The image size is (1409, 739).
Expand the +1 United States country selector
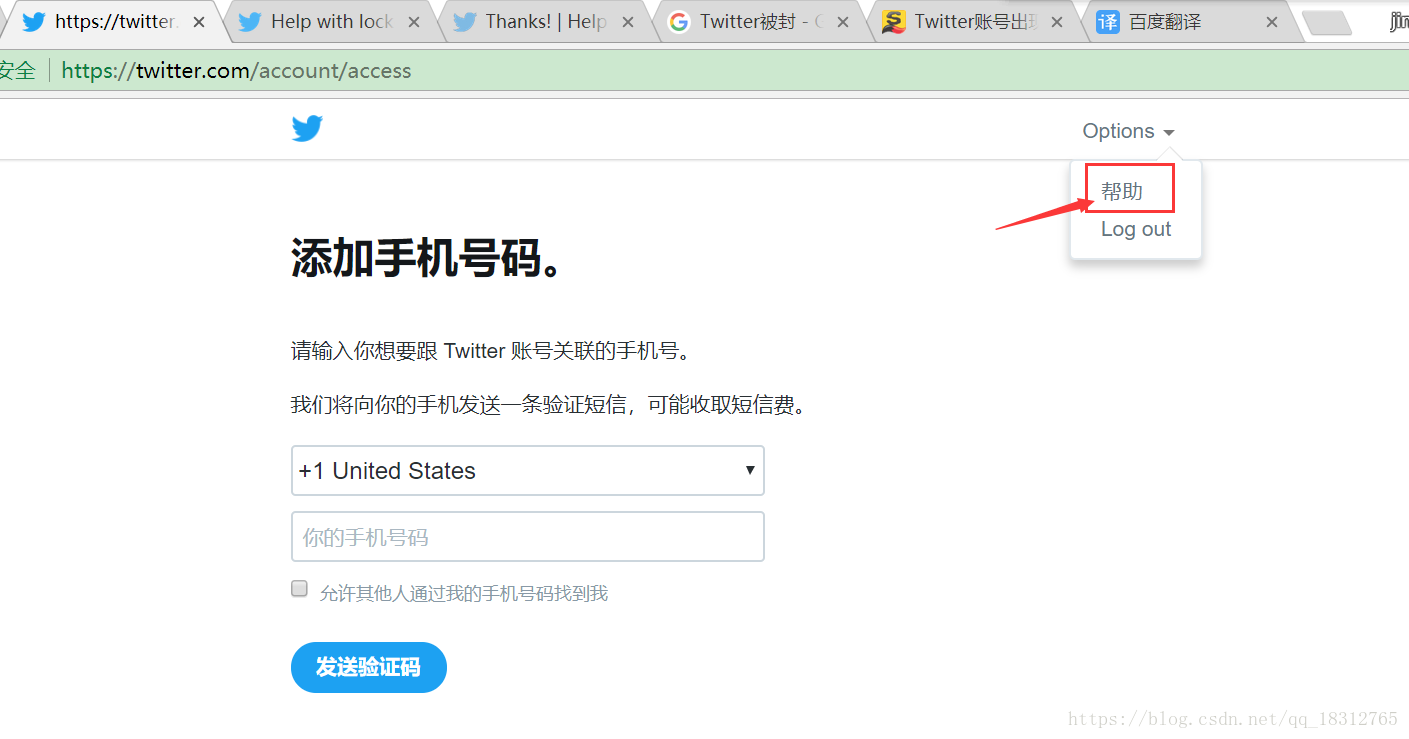(528, 471)
